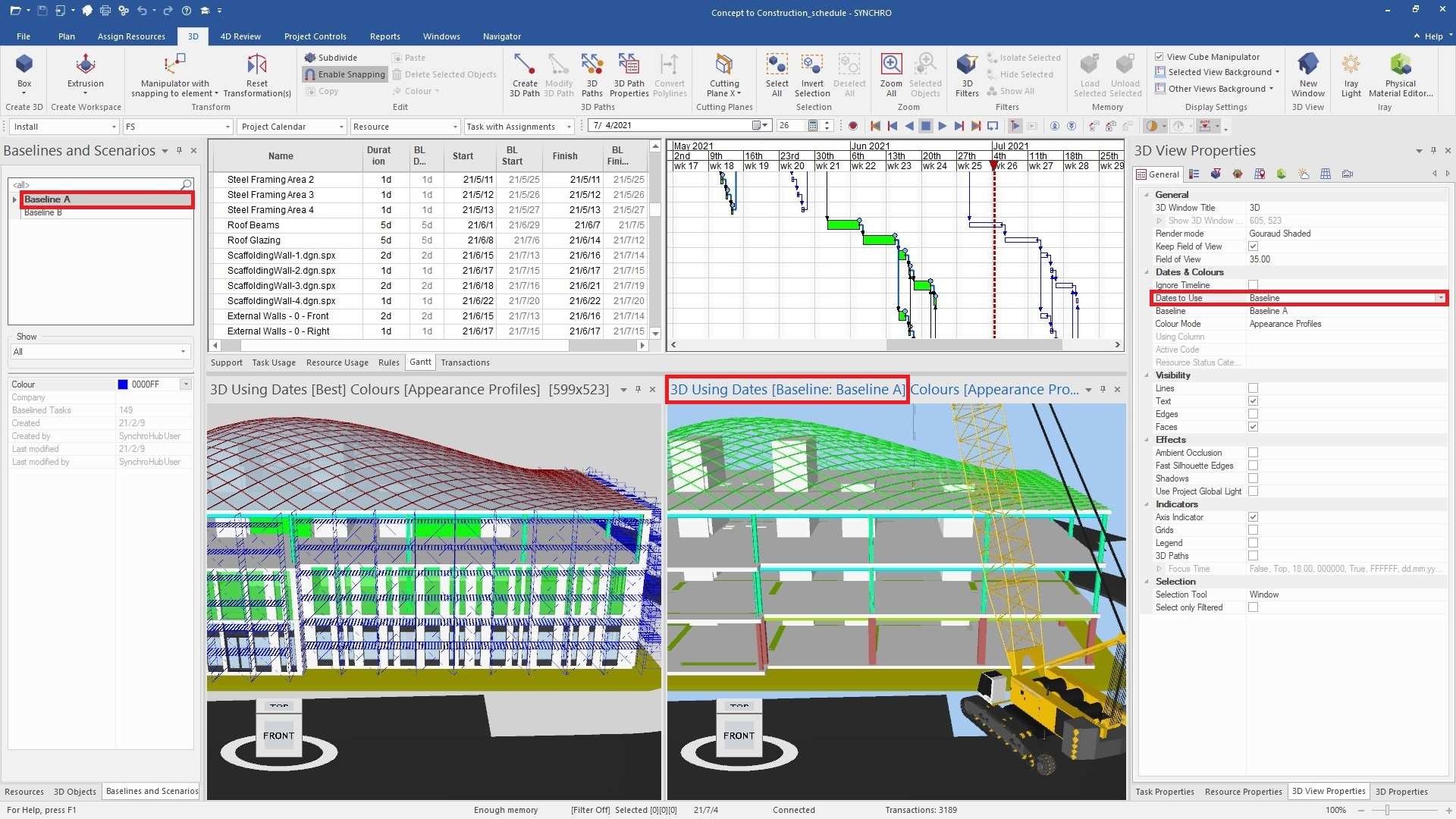Open the 3D Filters tool
The width and height of the screenshot is (1456, 819).
coord(967,74)
